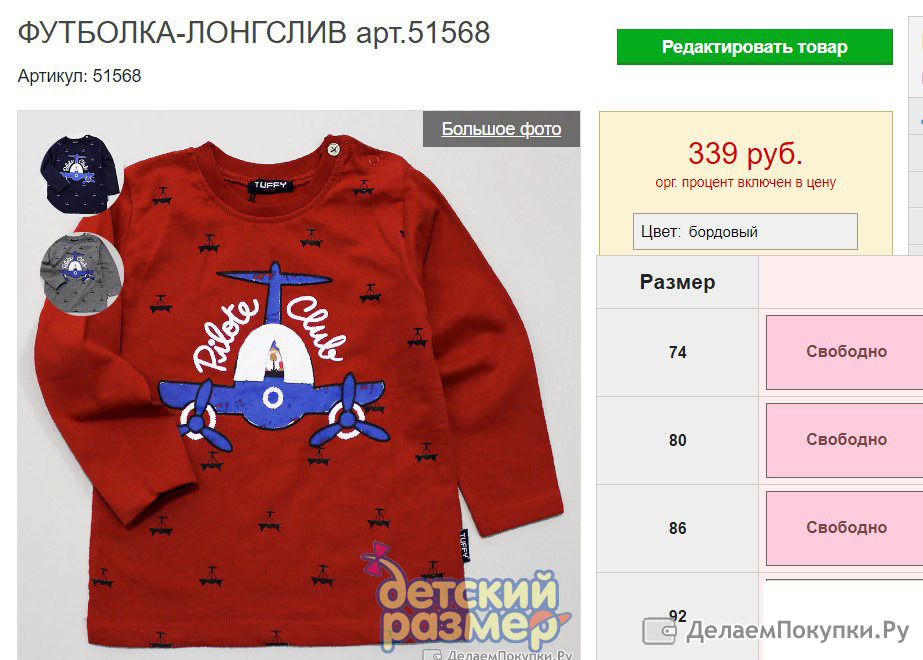Image resolution: width=923 pixels, height=660 pixels.
Task: Click the green Редактировать товар button
Action: 755,47
